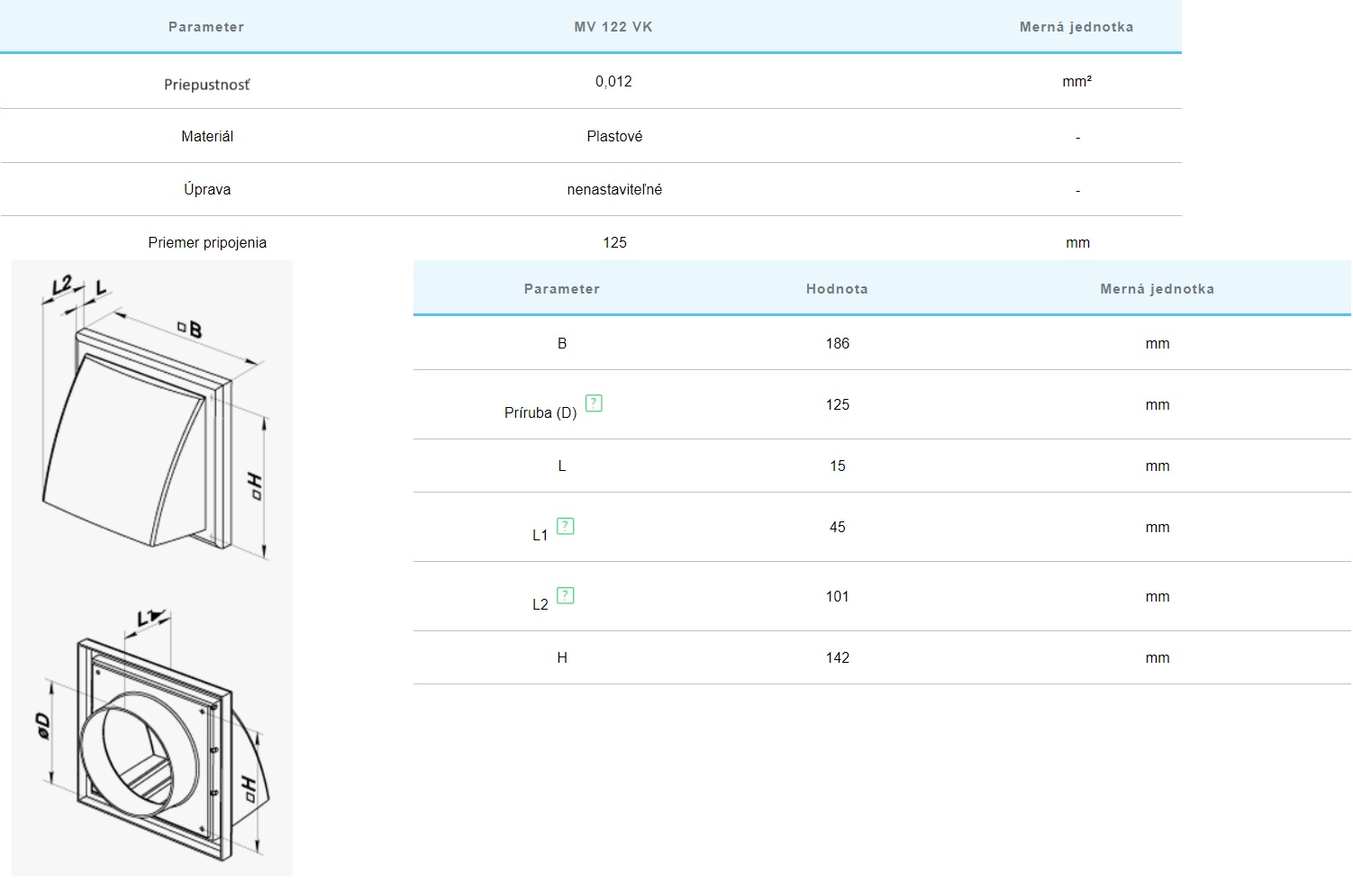Select Parameter header in the top table
This screenshot has height=896, width=1353.
(206, 27)
